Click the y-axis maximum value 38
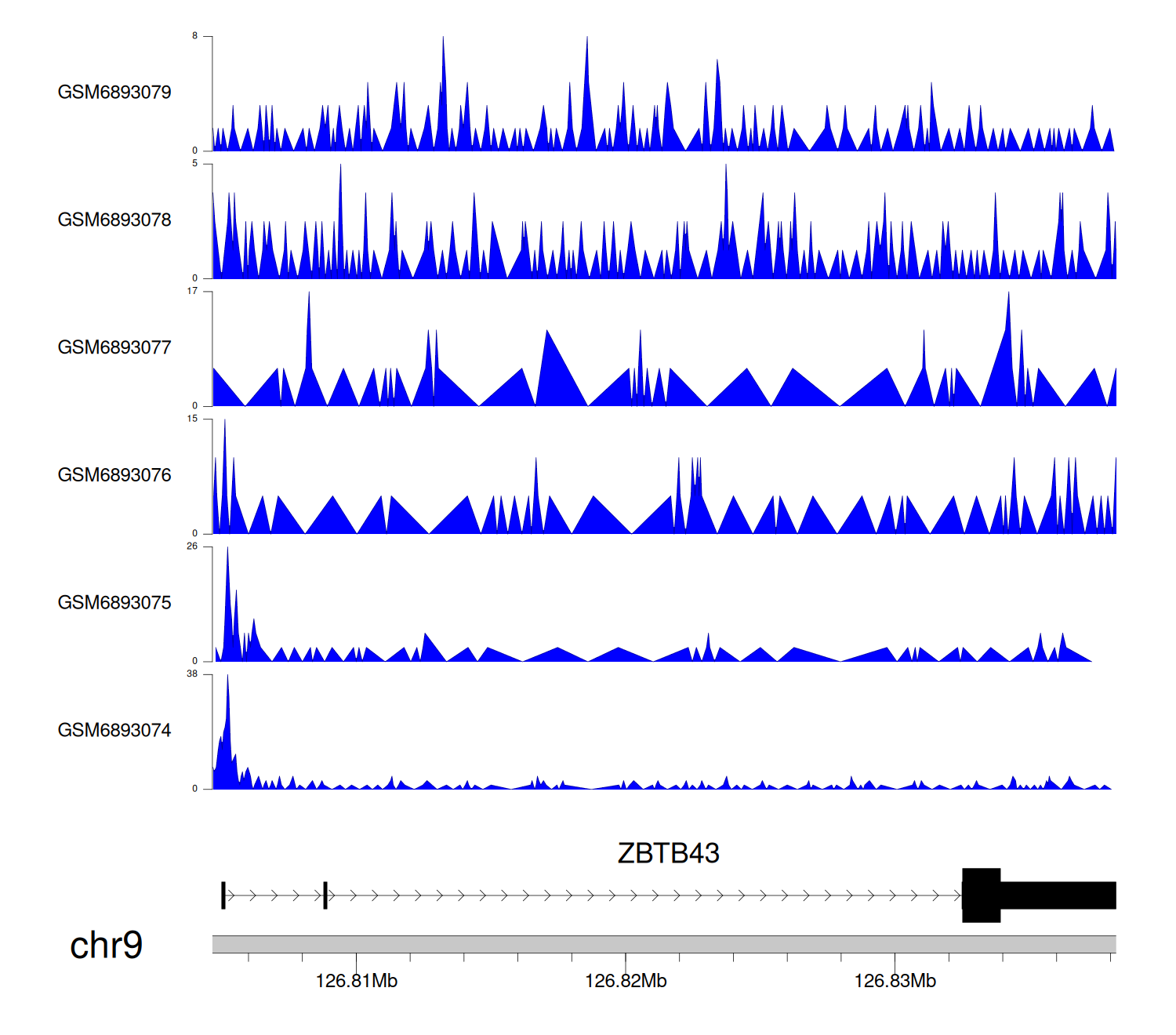The width and height of the screenshot is (1176, 1035). pyautogui.click(x=192, y=674)
